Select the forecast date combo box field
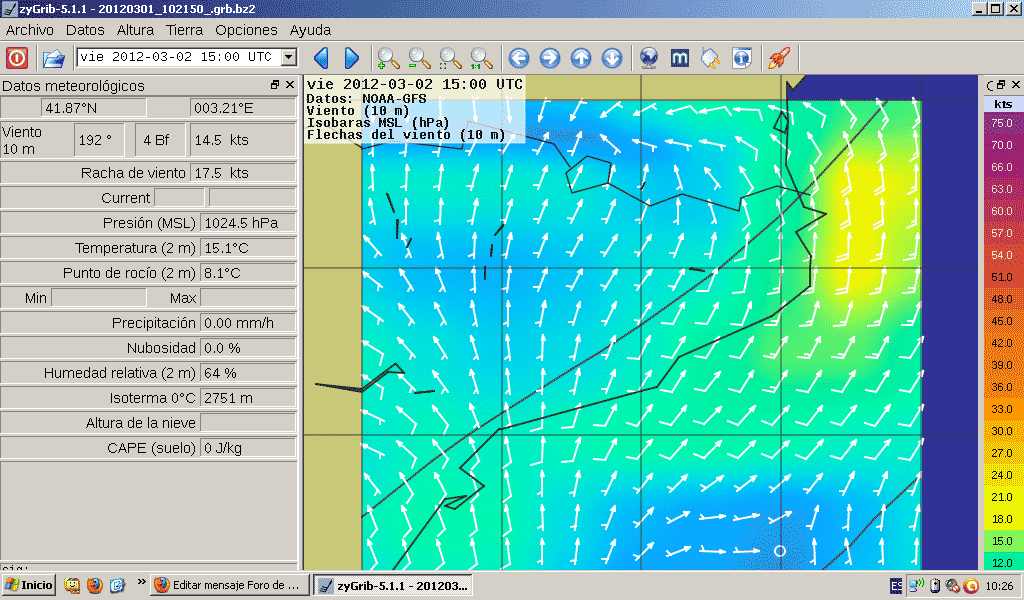Image resolution: width=1024 pixels, height=600 pixels. coord(187,57)
